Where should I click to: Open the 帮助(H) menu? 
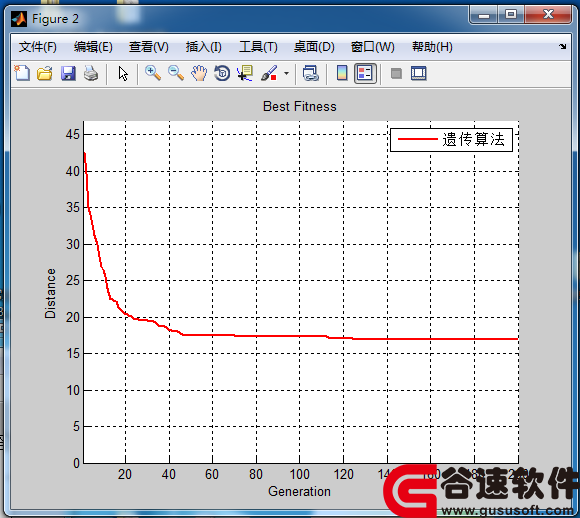click(x=432, y=47)
